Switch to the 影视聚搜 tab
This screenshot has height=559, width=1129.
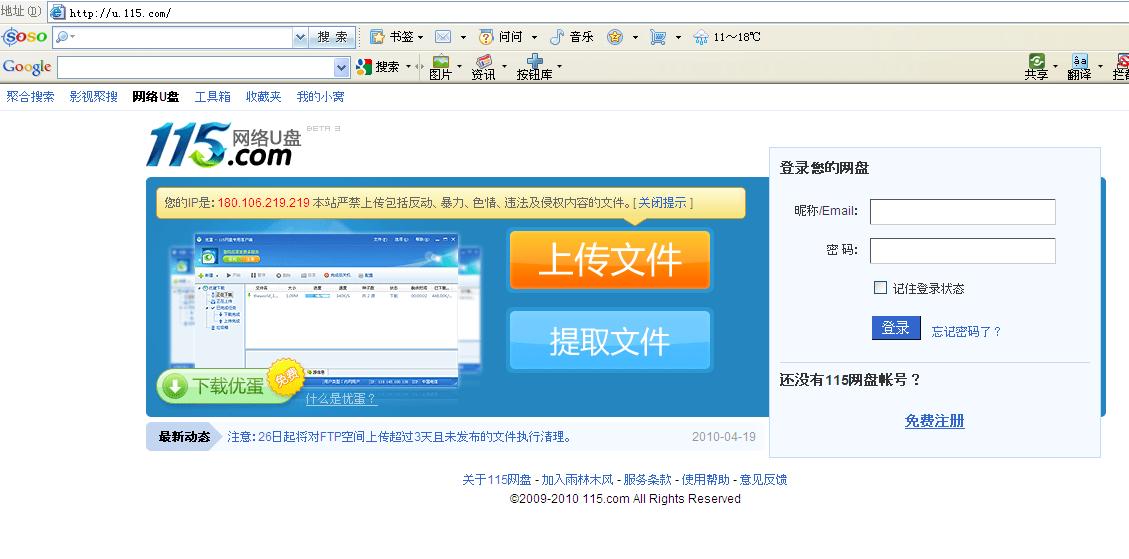[94, 97]
